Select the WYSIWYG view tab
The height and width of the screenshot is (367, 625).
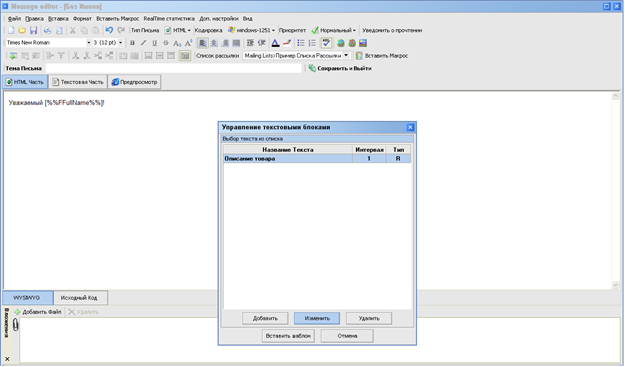27,298
